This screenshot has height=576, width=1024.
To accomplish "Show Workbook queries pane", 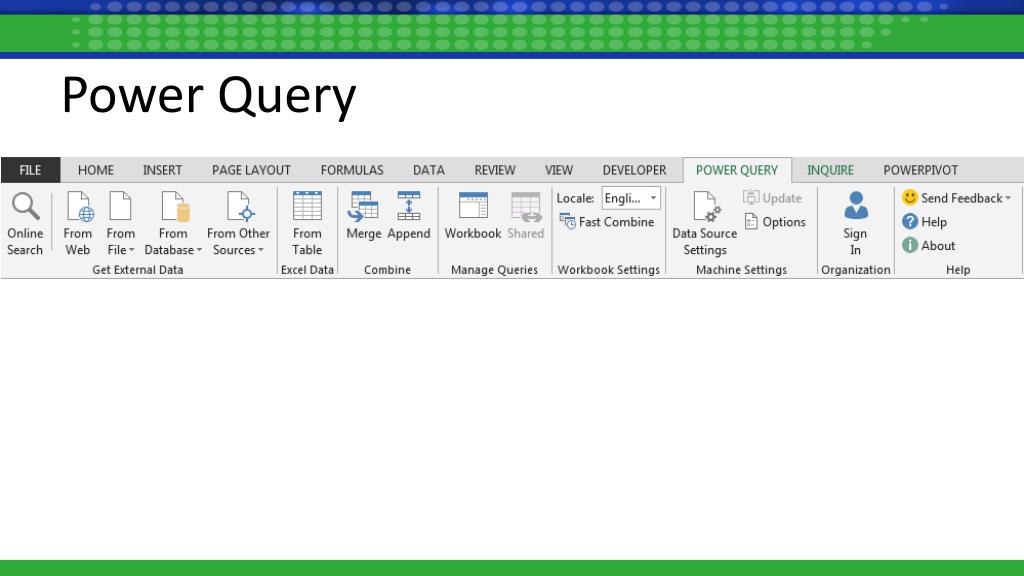I will tap(473, 216).
